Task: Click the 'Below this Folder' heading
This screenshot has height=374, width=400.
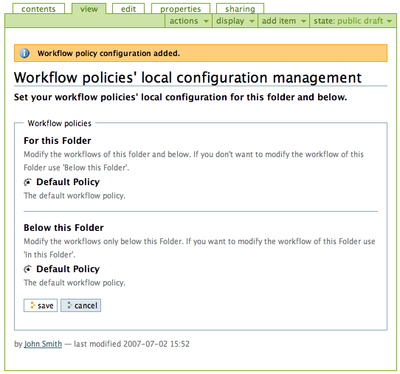Action: [64, 228]
